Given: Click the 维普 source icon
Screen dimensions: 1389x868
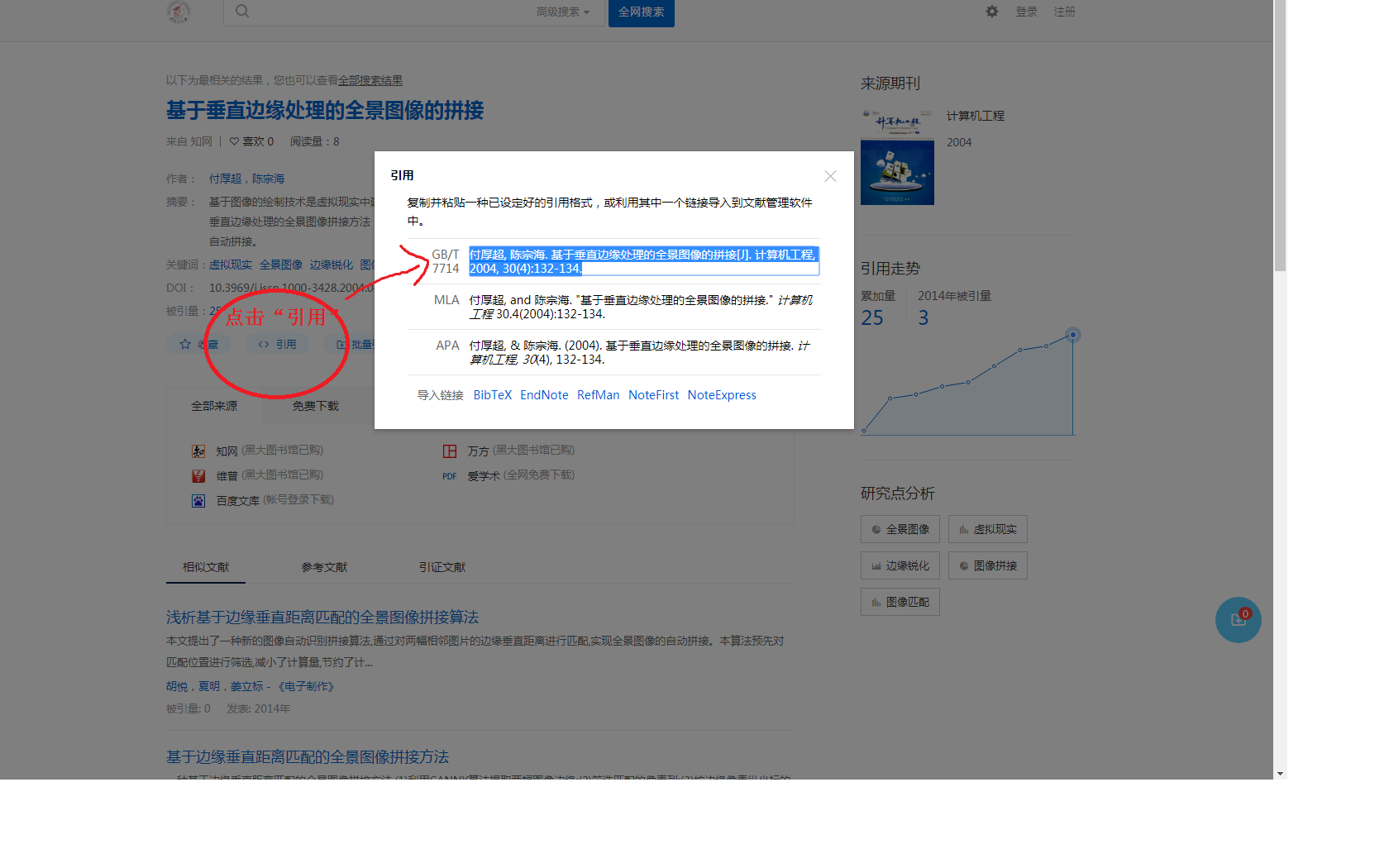Looking at the screenshot, I should (x=198, y=475).
